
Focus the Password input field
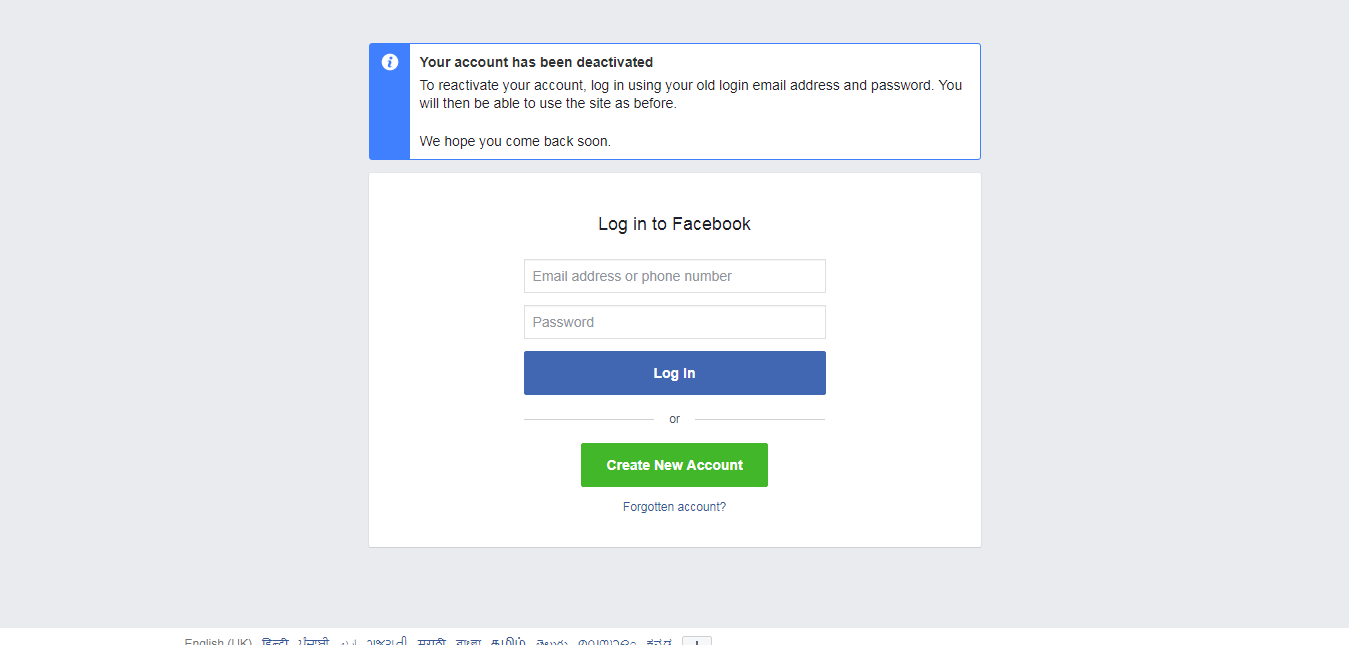click(675, 322)
